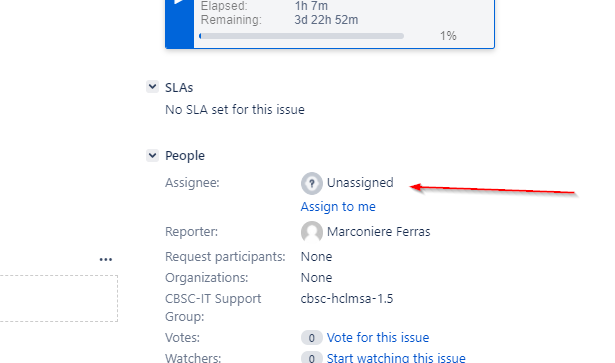Click the Request participants None value
The height and width of the screenshot is (363, 615).
[317, 257]
